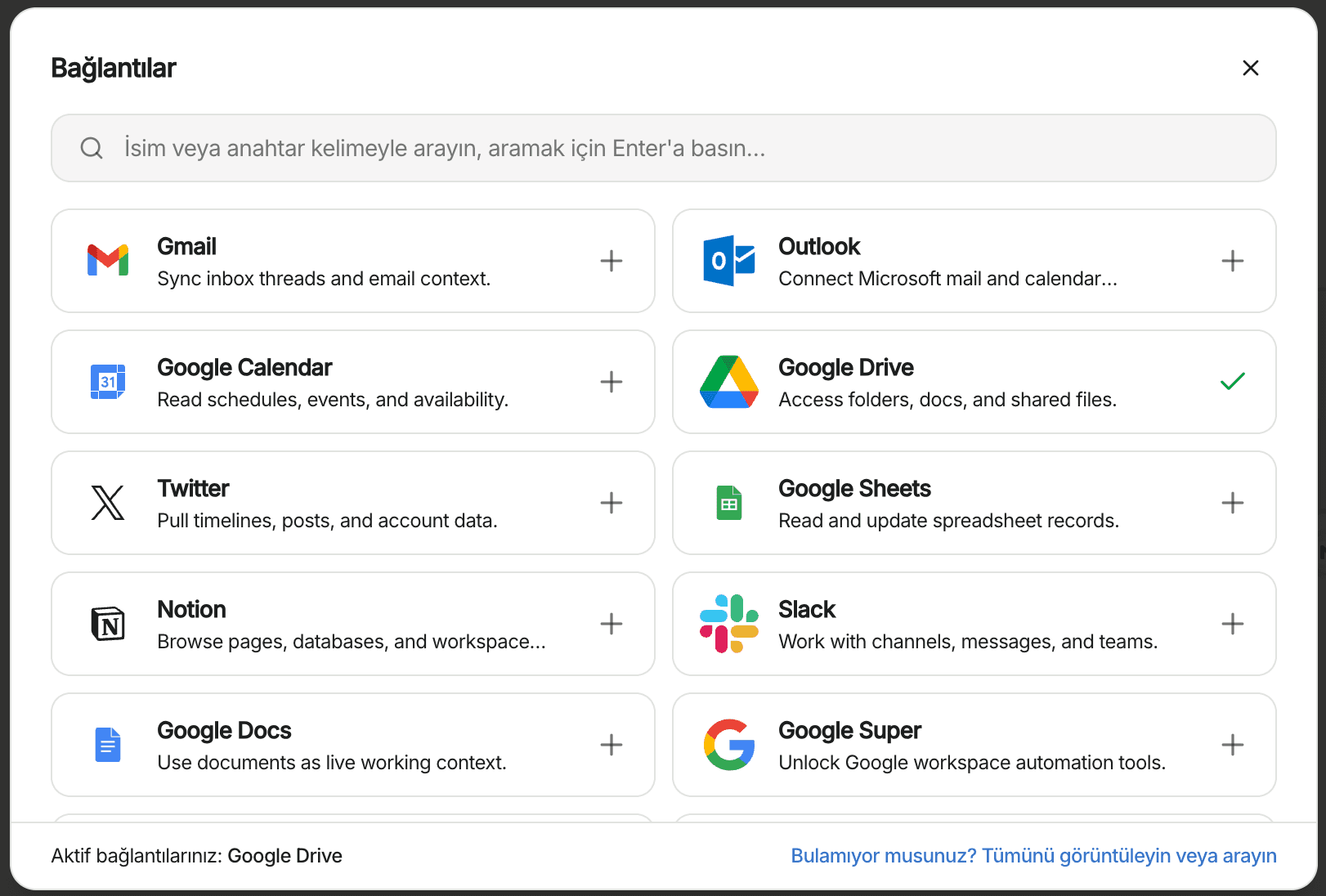Click the Twitter X icon
Screen dimensions: 1326x896
pos(107,502)
